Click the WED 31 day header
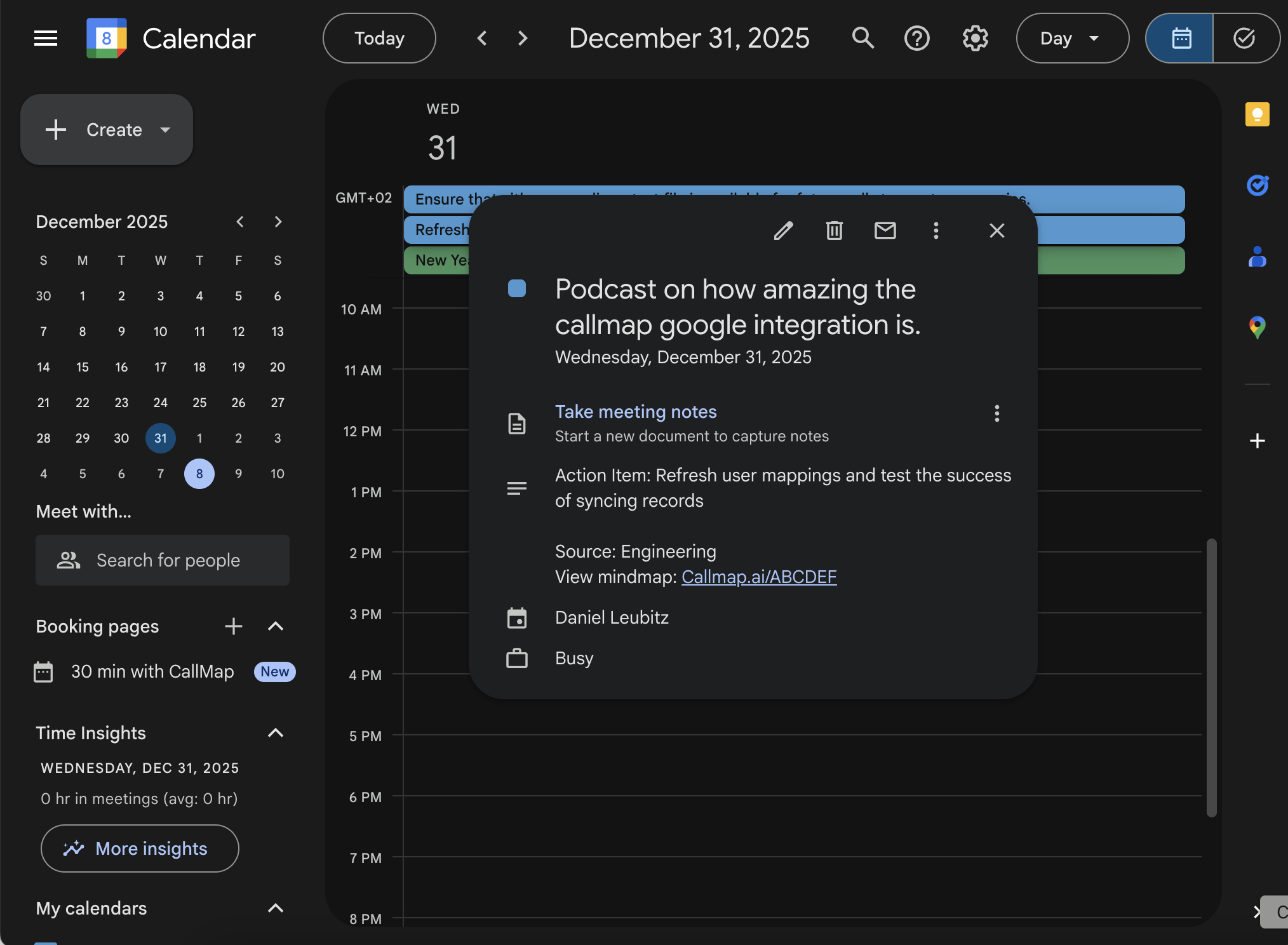 [443, 133]
